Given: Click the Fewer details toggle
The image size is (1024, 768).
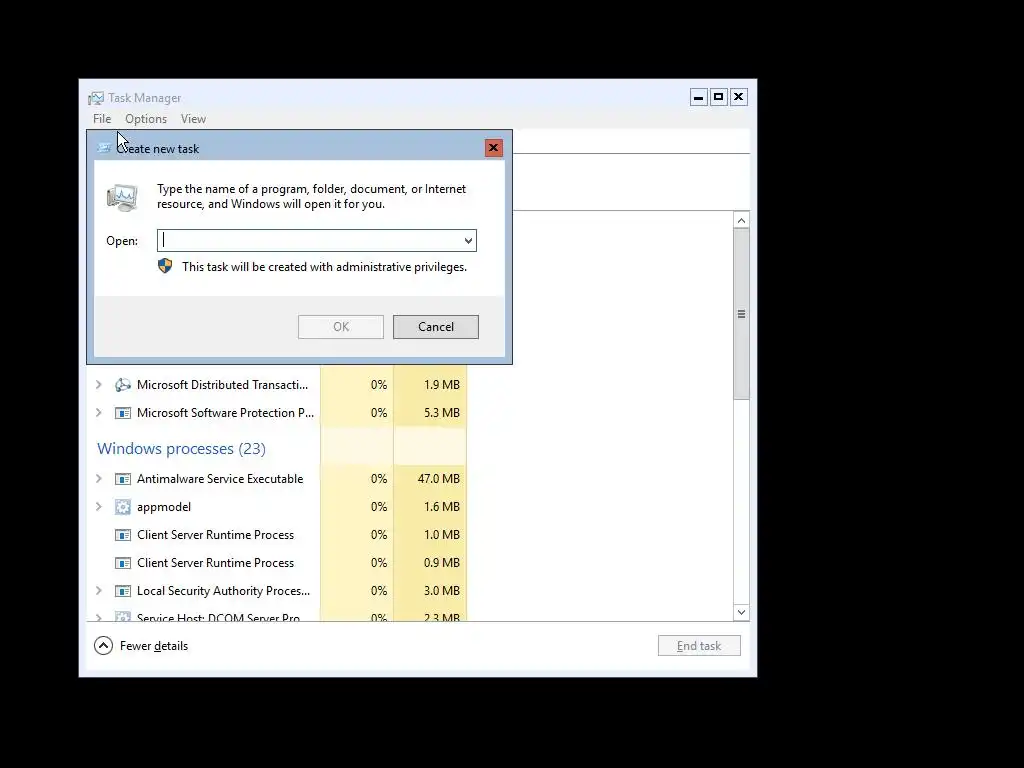Looking at the screenshot, I should [141, 646].
